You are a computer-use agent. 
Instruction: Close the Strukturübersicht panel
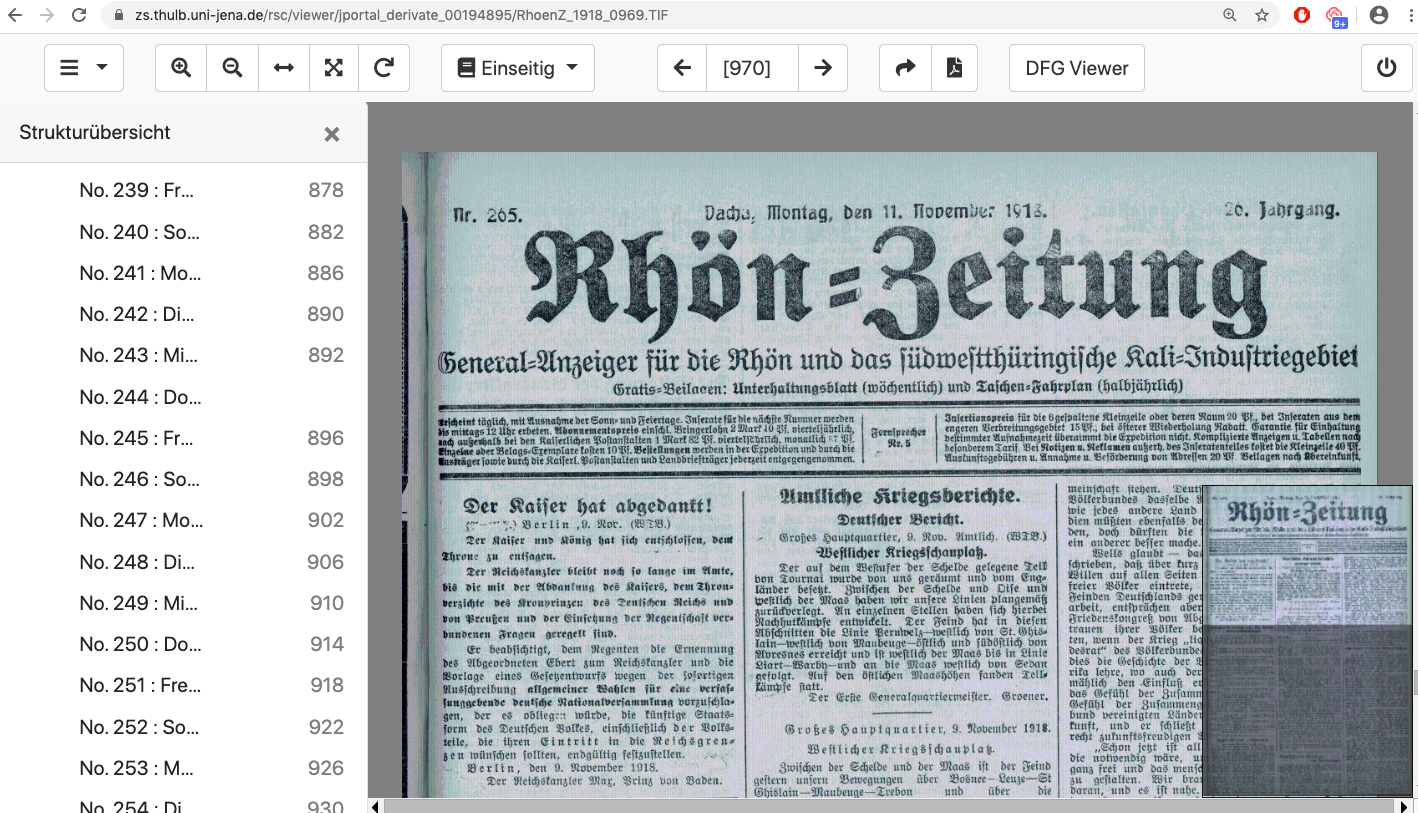click(332, 134)
